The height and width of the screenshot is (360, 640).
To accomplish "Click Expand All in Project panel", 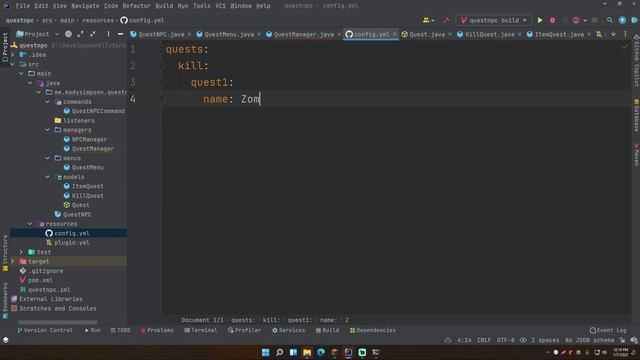I will click(x=80, y=34).
